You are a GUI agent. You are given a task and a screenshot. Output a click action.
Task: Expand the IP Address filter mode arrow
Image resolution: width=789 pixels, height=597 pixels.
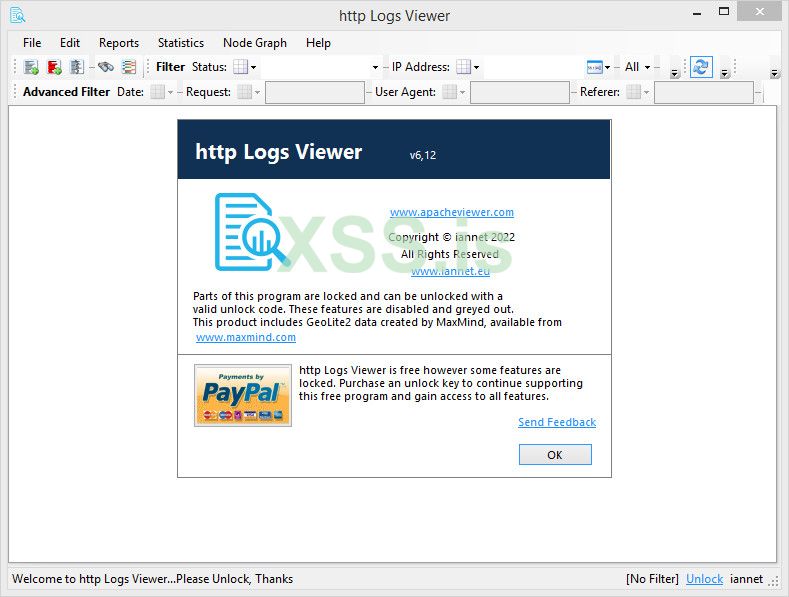pyautogui.click(x=477, y=67)
